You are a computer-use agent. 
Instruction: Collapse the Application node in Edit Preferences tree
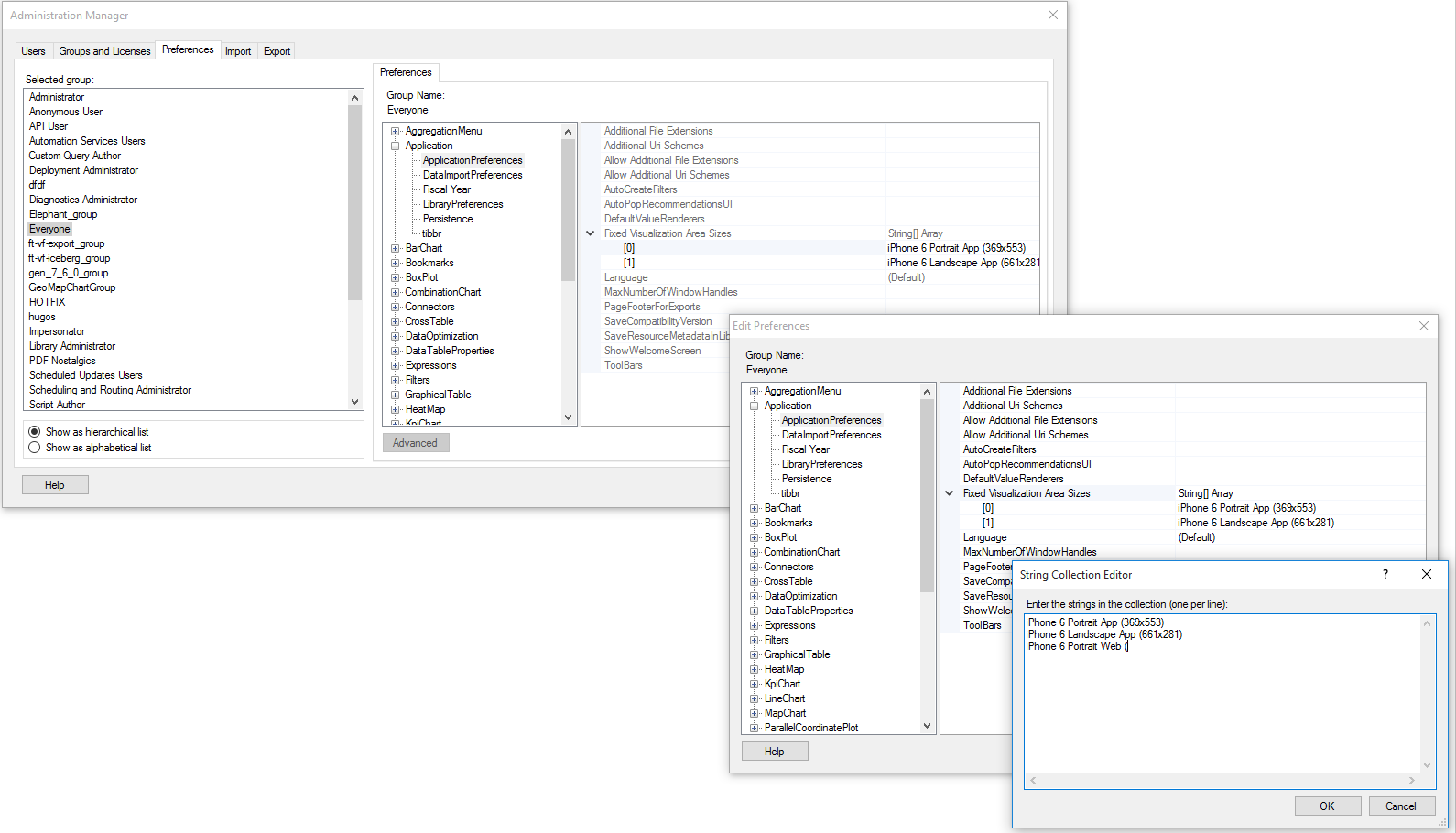pos(755,406)
